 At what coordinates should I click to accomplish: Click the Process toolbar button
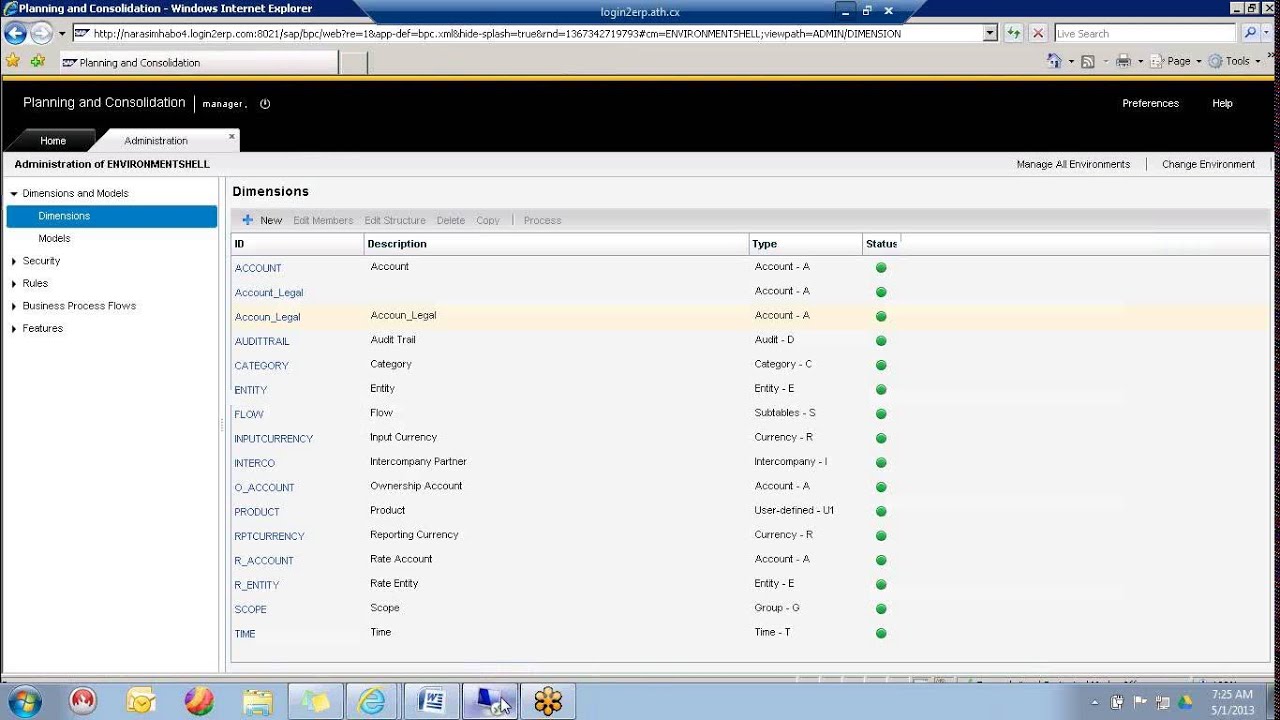(x=543, y=220)
